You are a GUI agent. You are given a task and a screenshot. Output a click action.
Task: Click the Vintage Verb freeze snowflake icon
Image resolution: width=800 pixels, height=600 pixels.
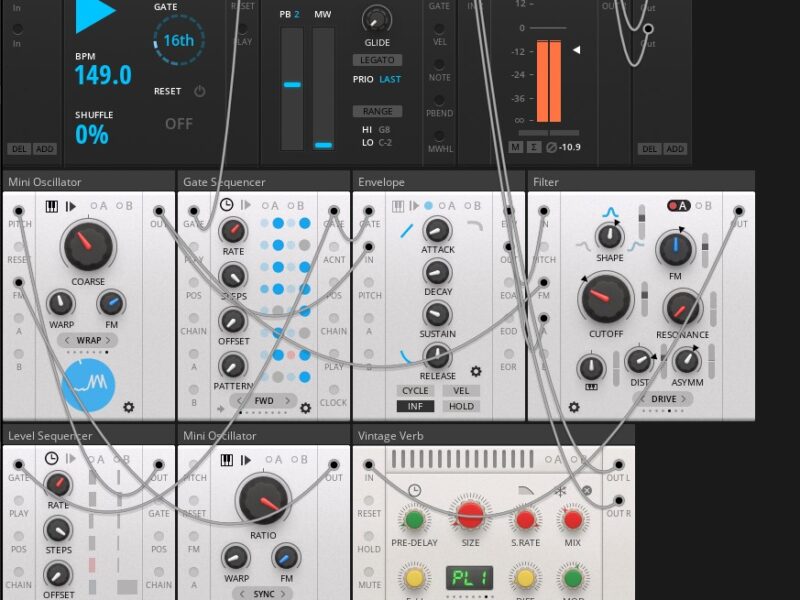560,491
